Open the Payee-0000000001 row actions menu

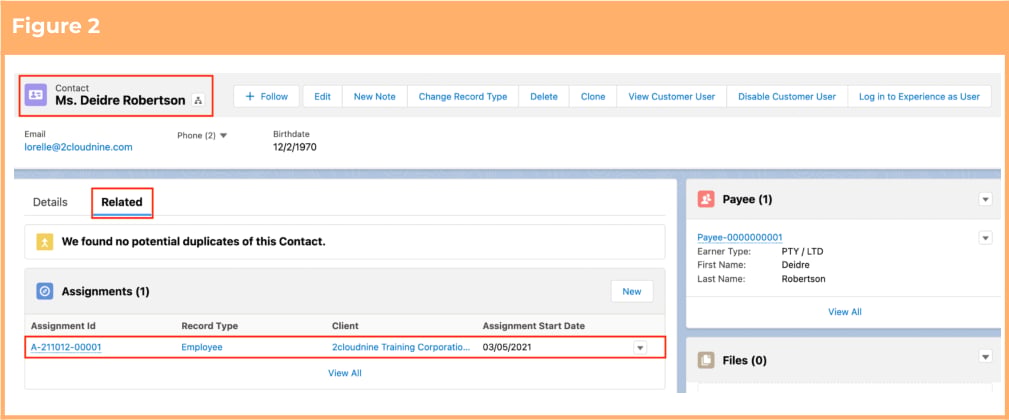point(985,238)
